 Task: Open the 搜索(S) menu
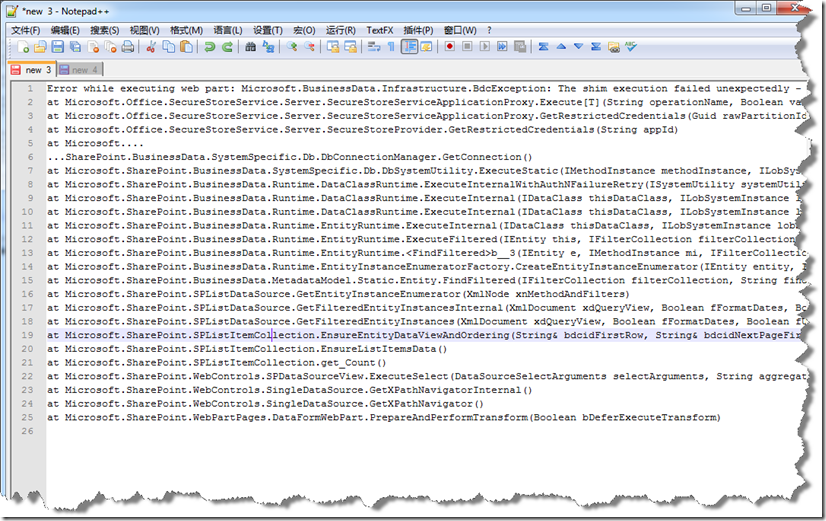104,30
